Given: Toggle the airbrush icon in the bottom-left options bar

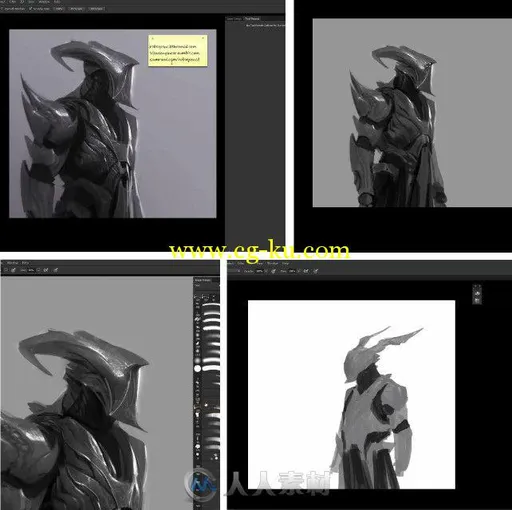Looking at the screenshot, I should (46, 270).
